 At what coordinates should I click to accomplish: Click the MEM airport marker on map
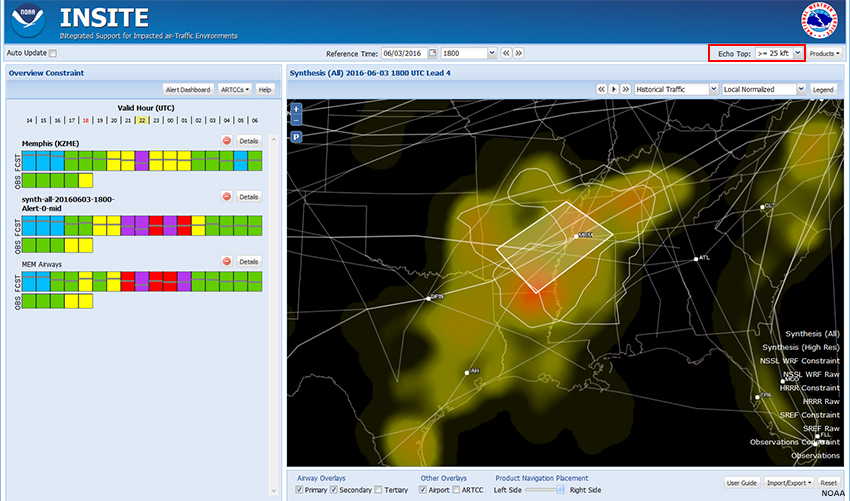coord(576,236)
